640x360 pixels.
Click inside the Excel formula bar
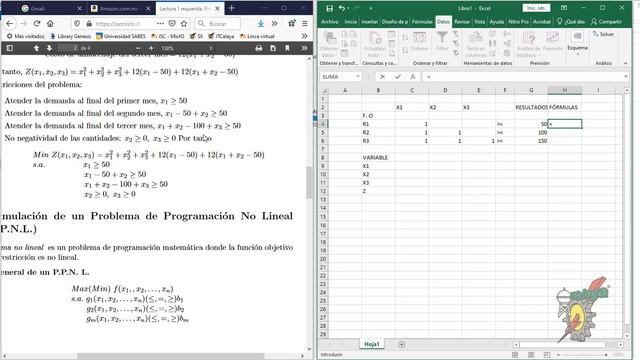[x=523, y=76]
